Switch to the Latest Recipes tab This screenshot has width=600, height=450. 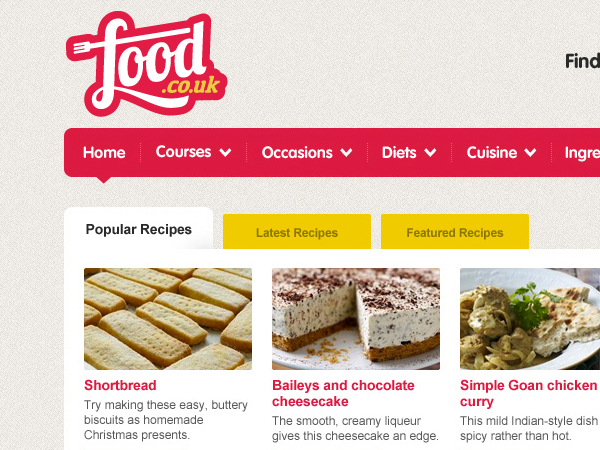point(297,232)
